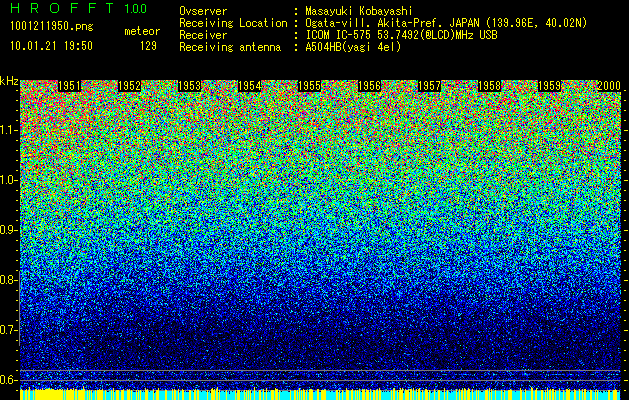Click the Ovserver label

tap(203, 11)
